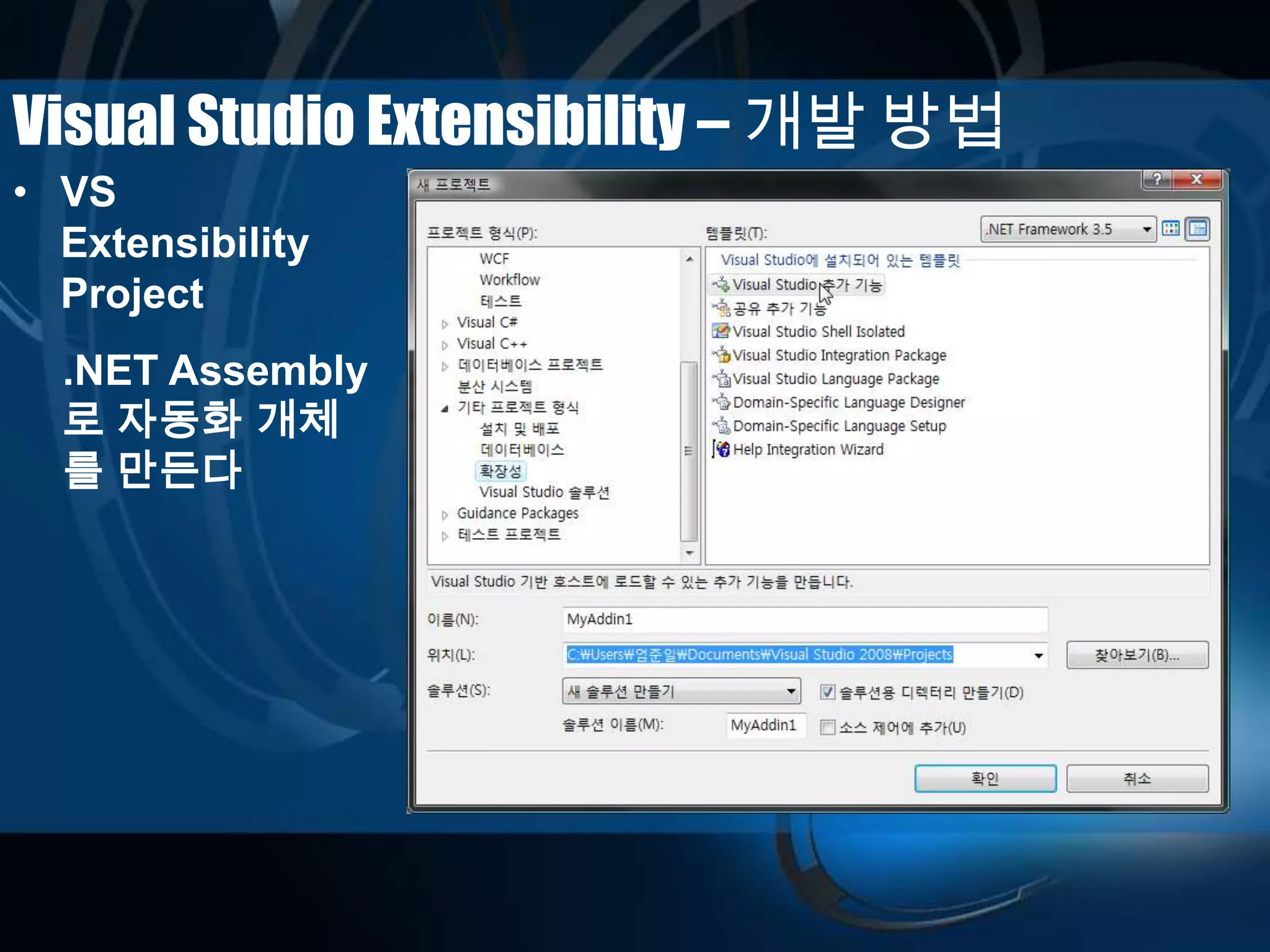The image size is (1270, 952).
Task: Click the Help Integration Wizard icon
Action: (x=721, y=449)
